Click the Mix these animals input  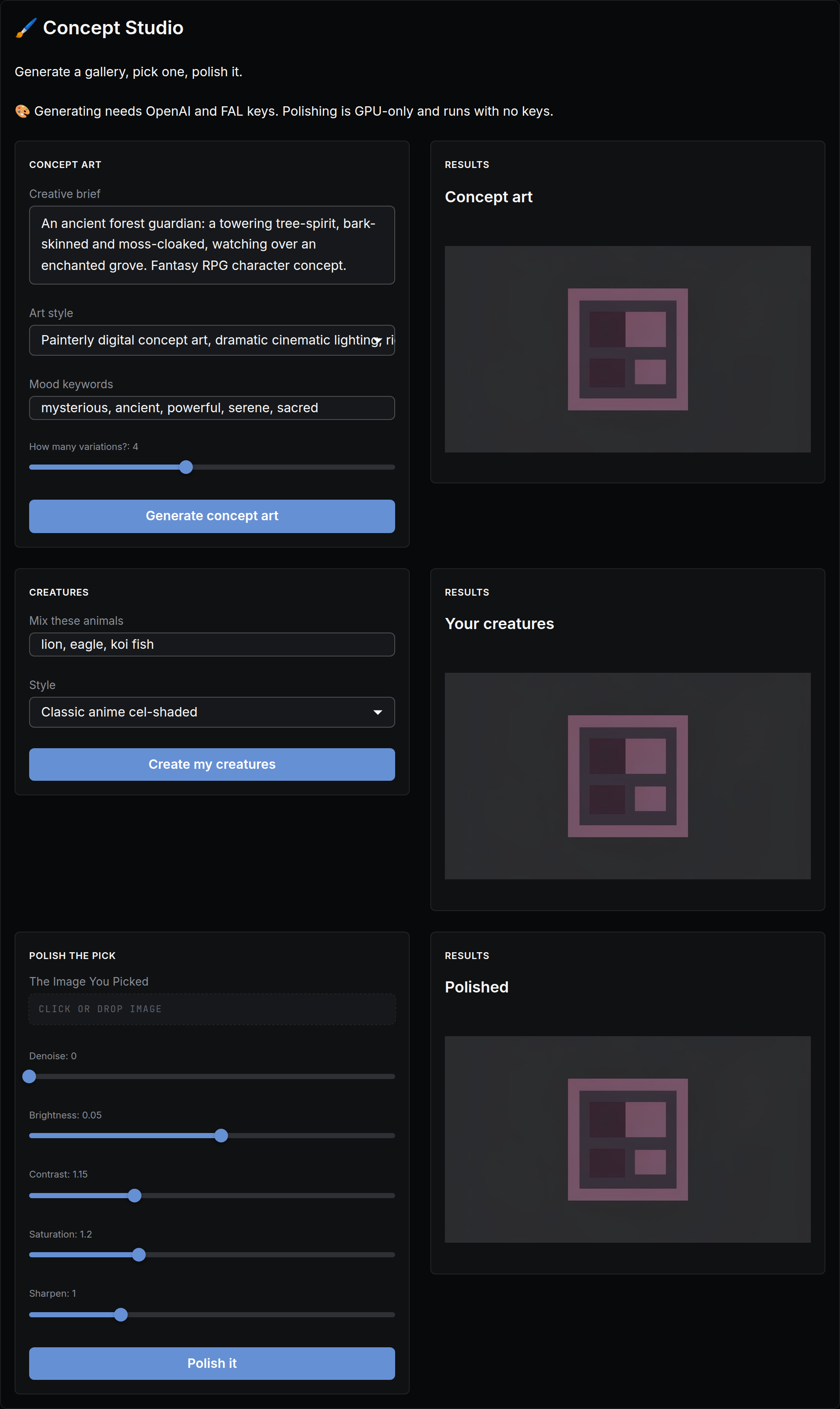click(x=212, y=645)
